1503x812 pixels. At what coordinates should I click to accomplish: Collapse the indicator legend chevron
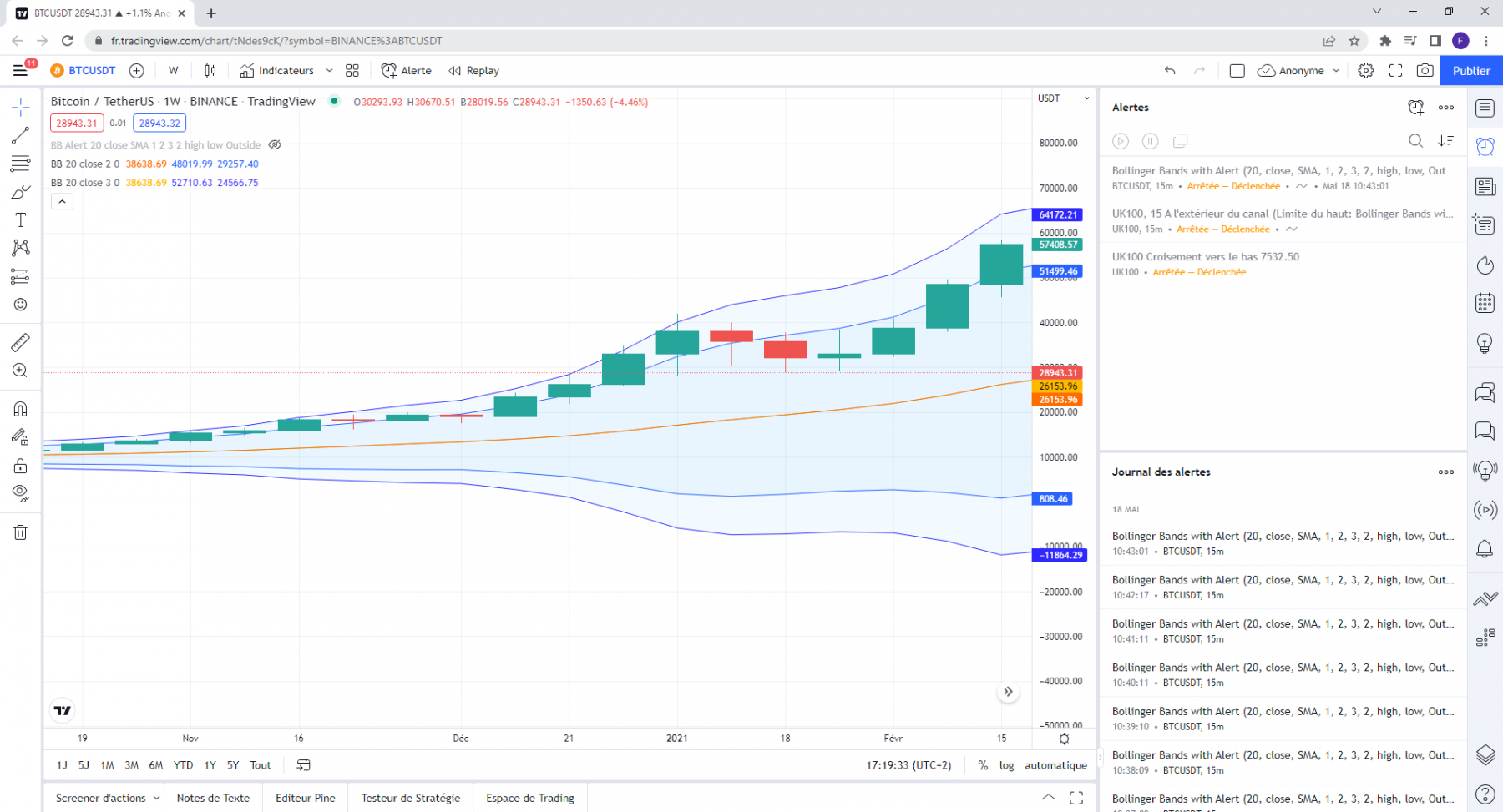coord(63,201)
